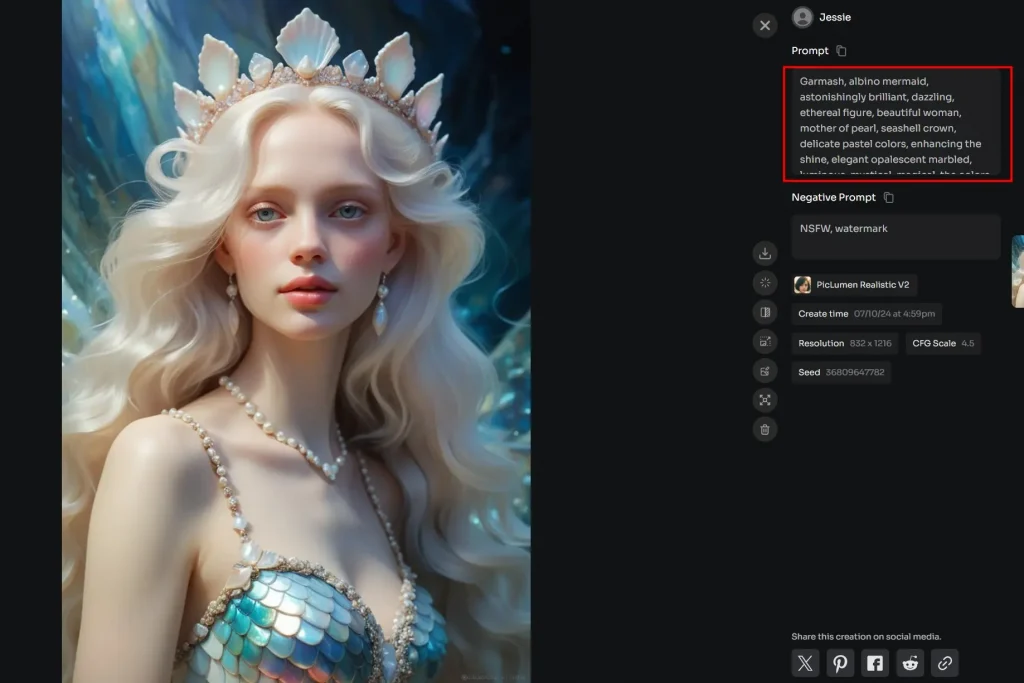Open the image edit tool
The height and width of the screenshot is (683, 1024).
(764, 370)
